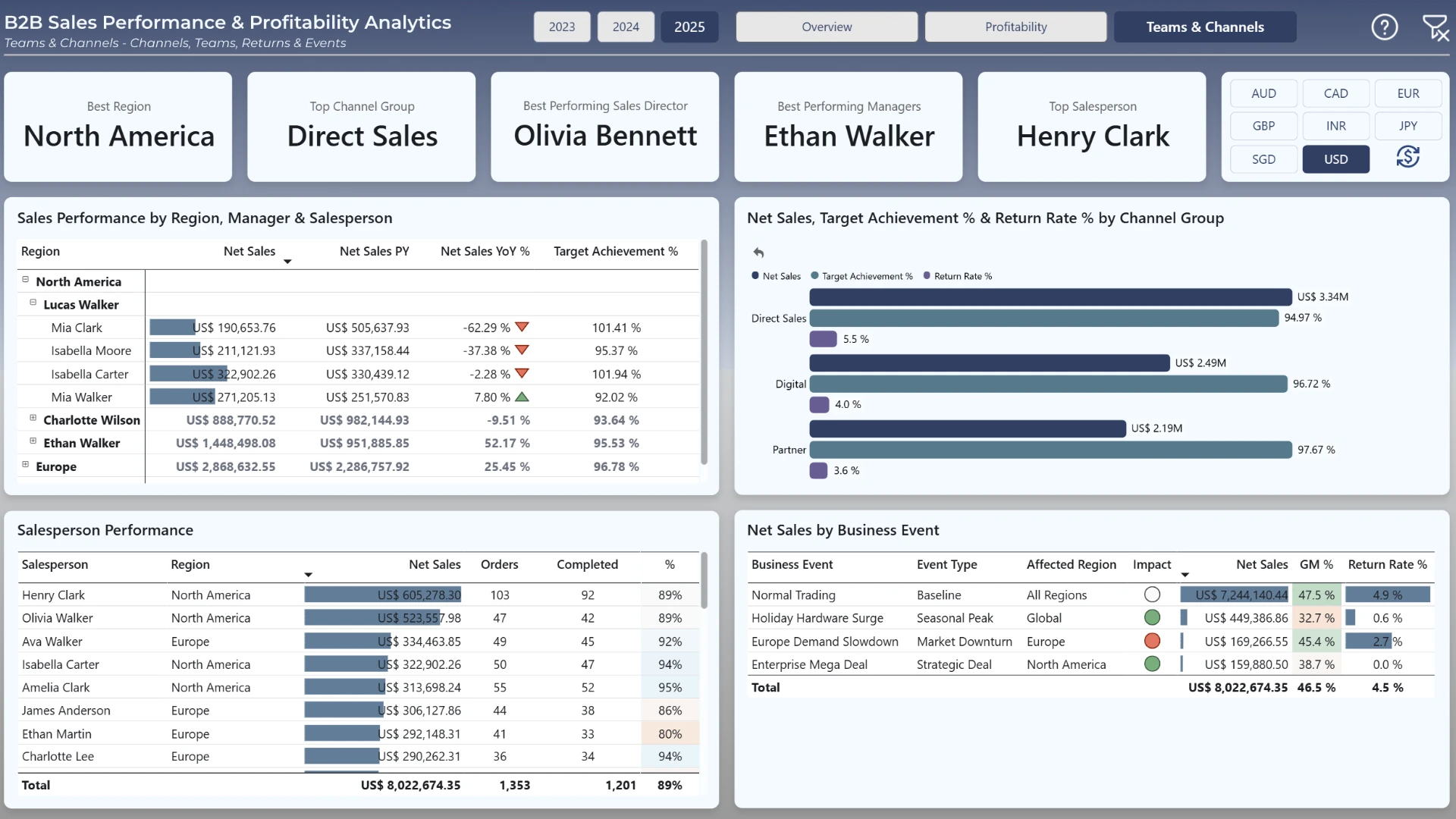Viewport: 1456px width, 819px height.
Task: Click the Holiday Hardware Surge event name
Action: (x=817, y=617)
